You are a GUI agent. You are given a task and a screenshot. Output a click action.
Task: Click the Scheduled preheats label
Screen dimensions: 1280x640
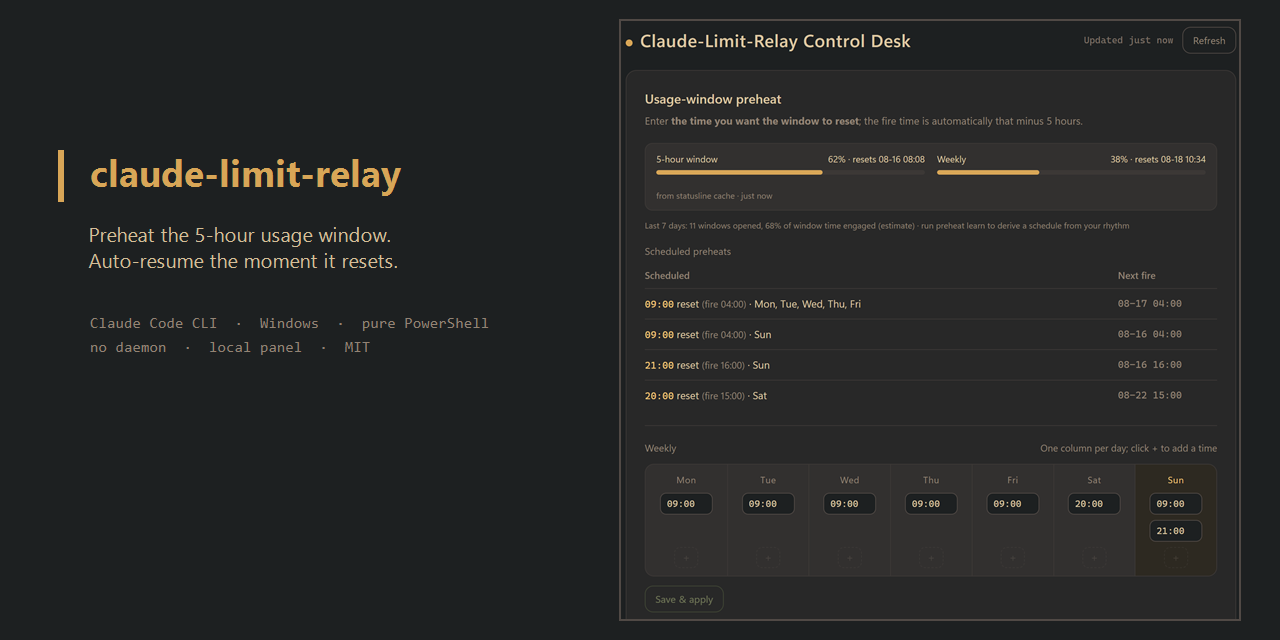(x=688, y=252)
